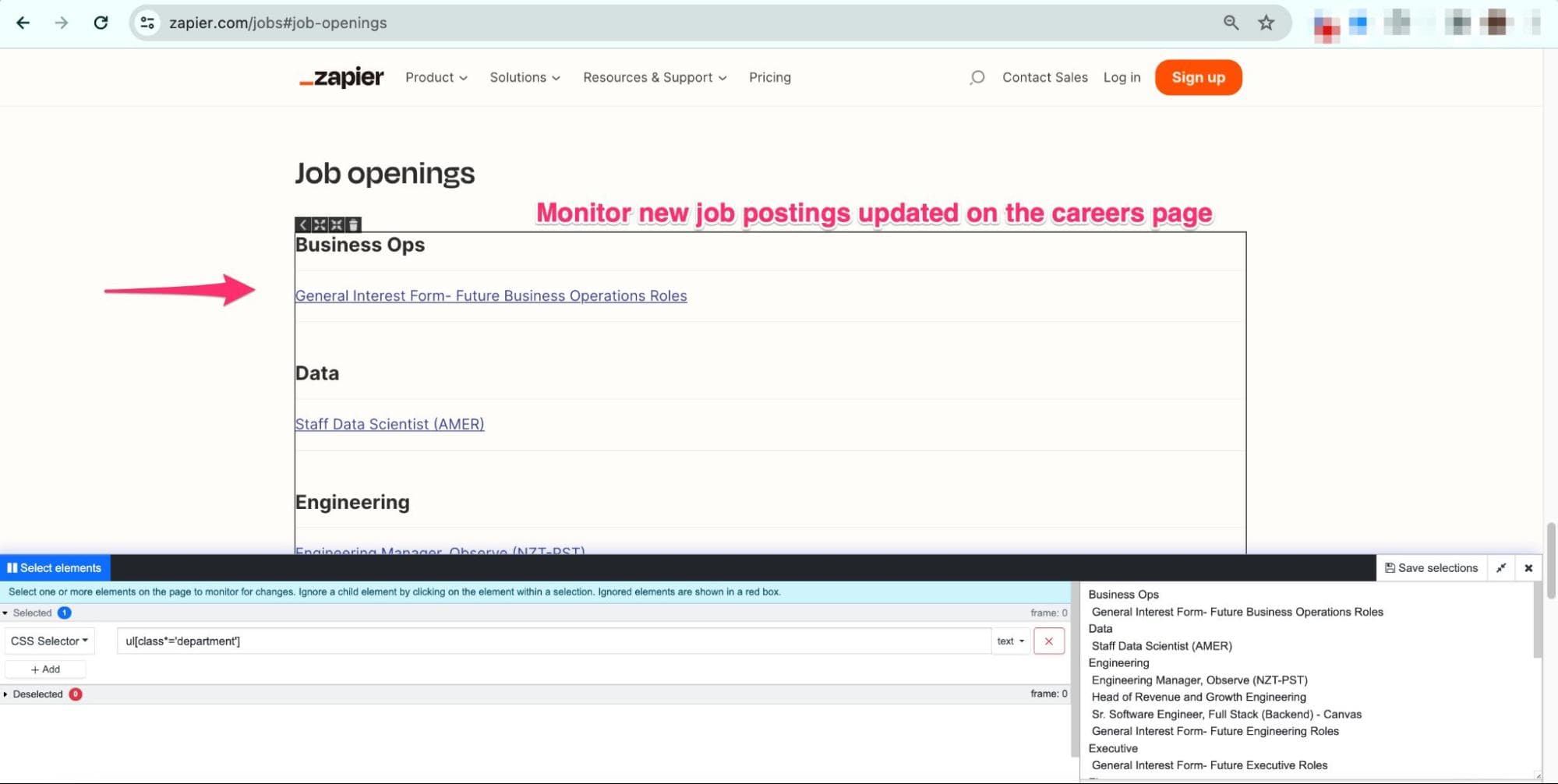The image size is (1558, 784).
Task: Bookmark the page using the star icon
Action: pos(1266,23)
